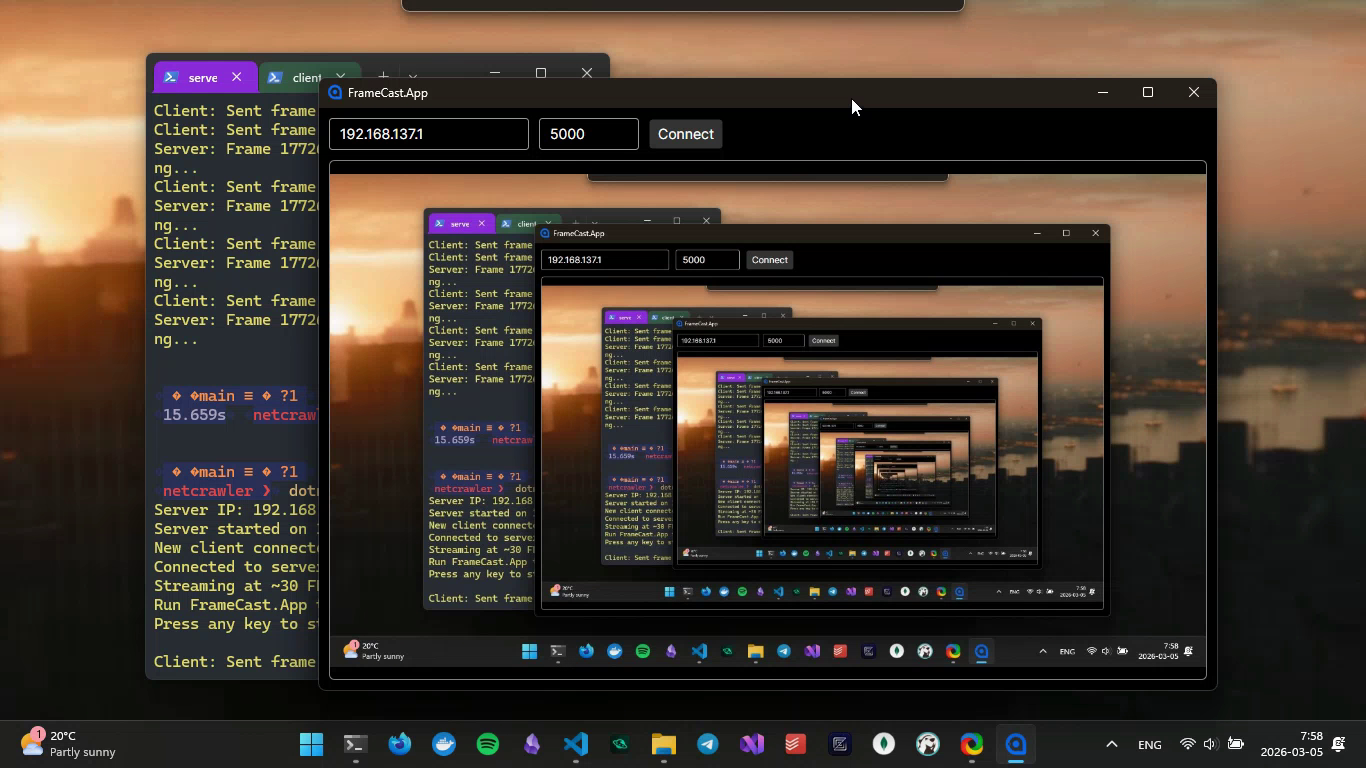Open the 20°C Partly sunny weather widget
This screenshot has height=768, width=1366.
(x=68, y=744)
